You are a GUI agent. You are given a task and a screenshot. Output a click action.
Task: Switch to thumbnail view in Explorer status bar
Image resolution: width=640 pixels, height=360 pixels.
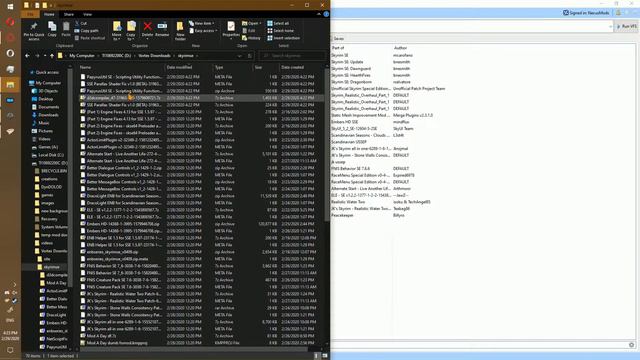pos(325,356)
